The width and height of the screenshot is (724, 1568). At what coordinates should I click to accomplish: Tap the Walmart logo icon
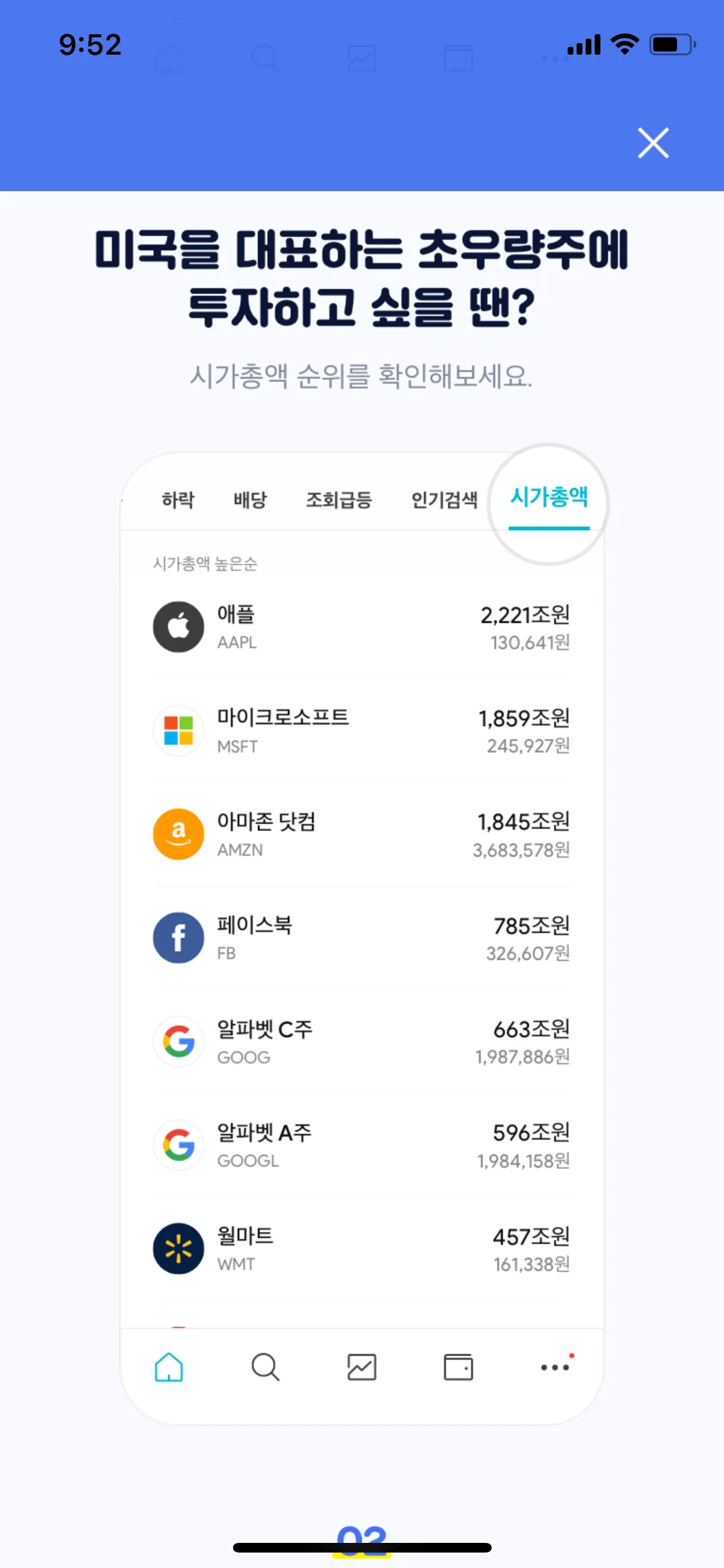(178, 1249)
